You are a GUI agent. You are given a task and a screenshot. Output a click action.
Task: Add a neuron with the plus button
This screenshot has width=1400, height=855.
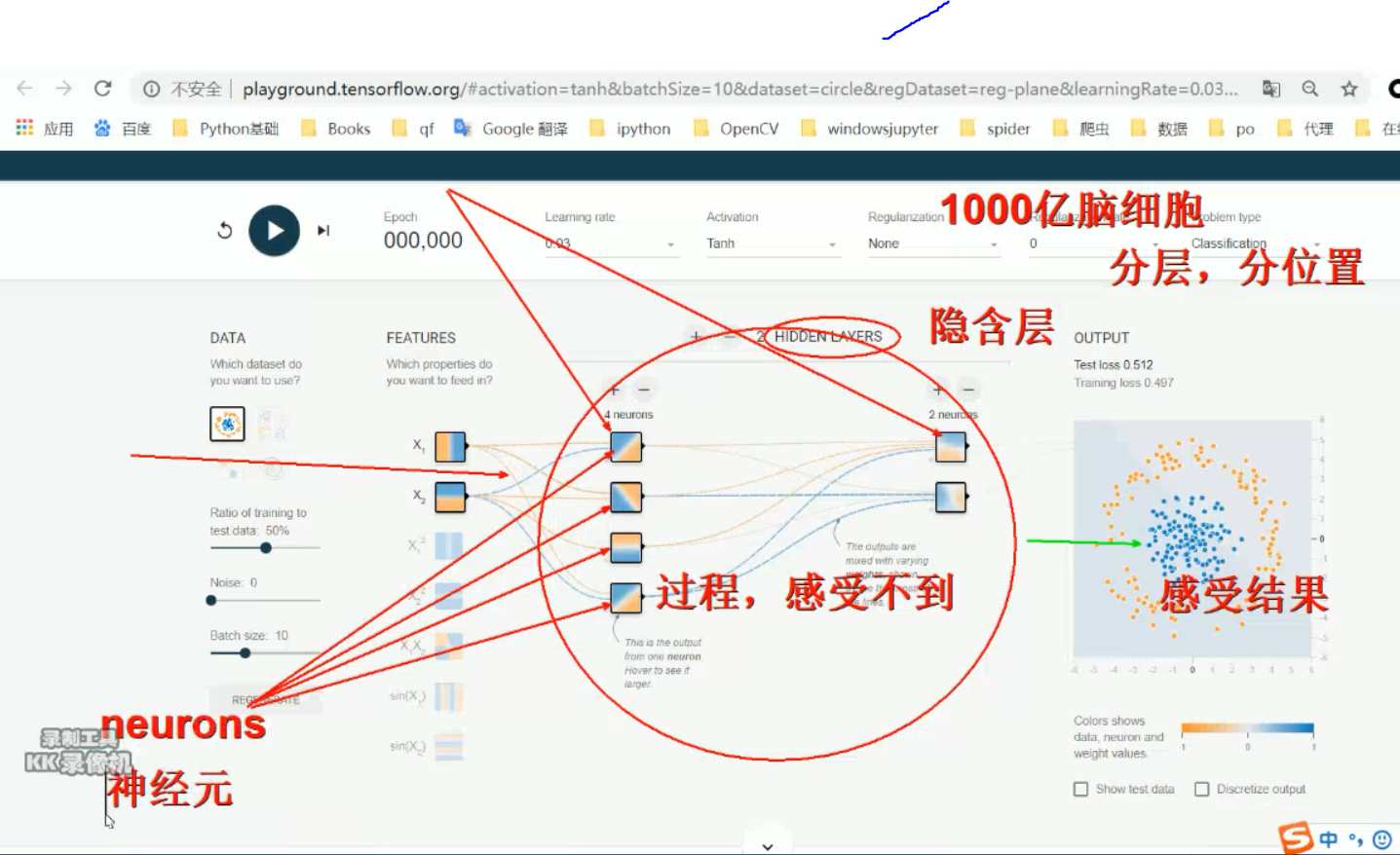click(x=615, y=389)
